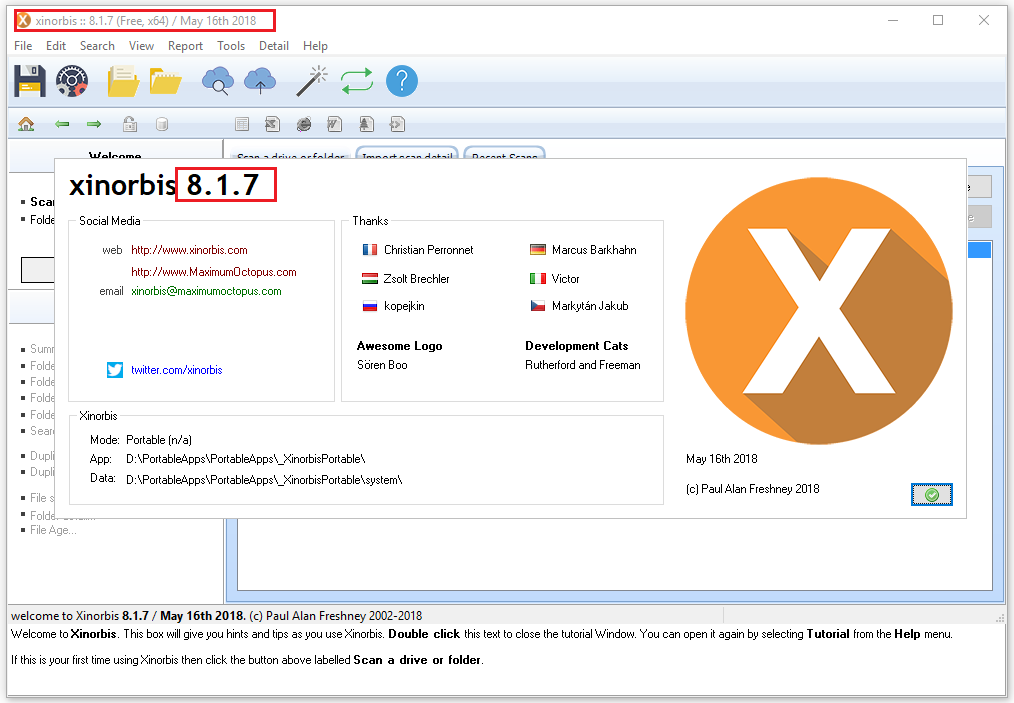The height and width of the screenshot is (703, 1014).
Task: Open help via the blue question mark icon
Action: pyautogui.click(x=402, y=81)
